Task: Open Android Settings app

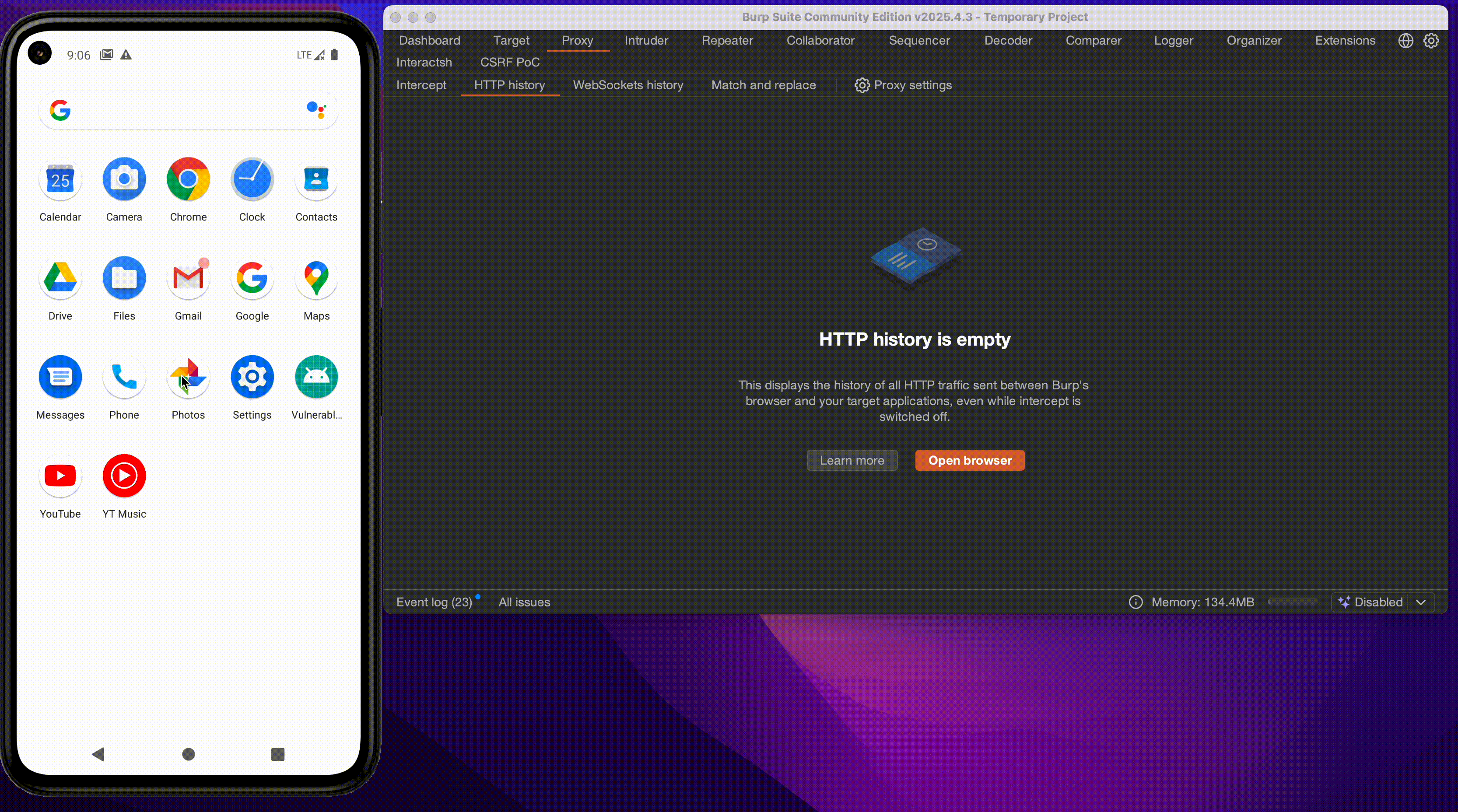Action: (252, 378)
